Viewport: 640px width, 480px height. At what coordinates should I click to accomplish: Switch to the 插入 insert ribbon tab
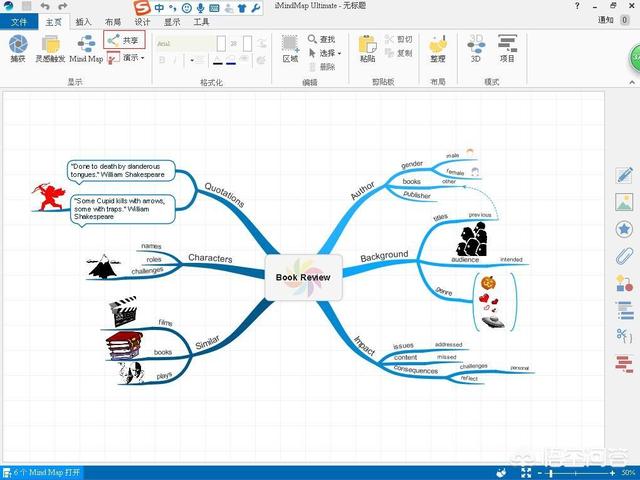84,21
